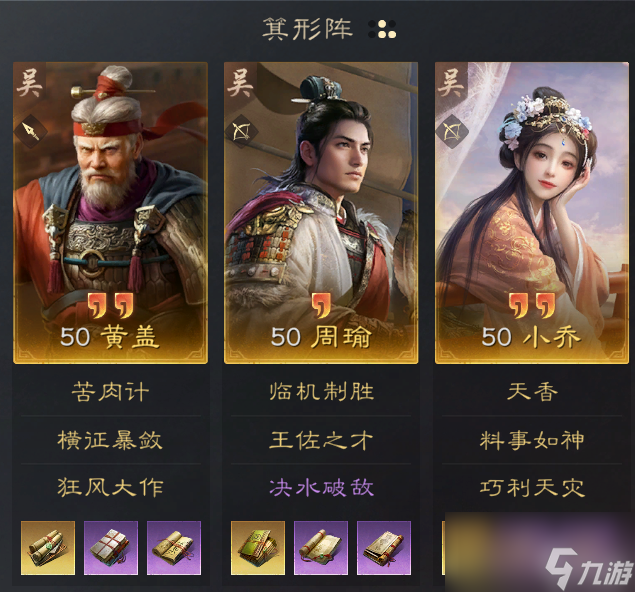Open the 黄盖 general portrait card
The width and height of the screenshot is (635, 592).
point(111,213)
